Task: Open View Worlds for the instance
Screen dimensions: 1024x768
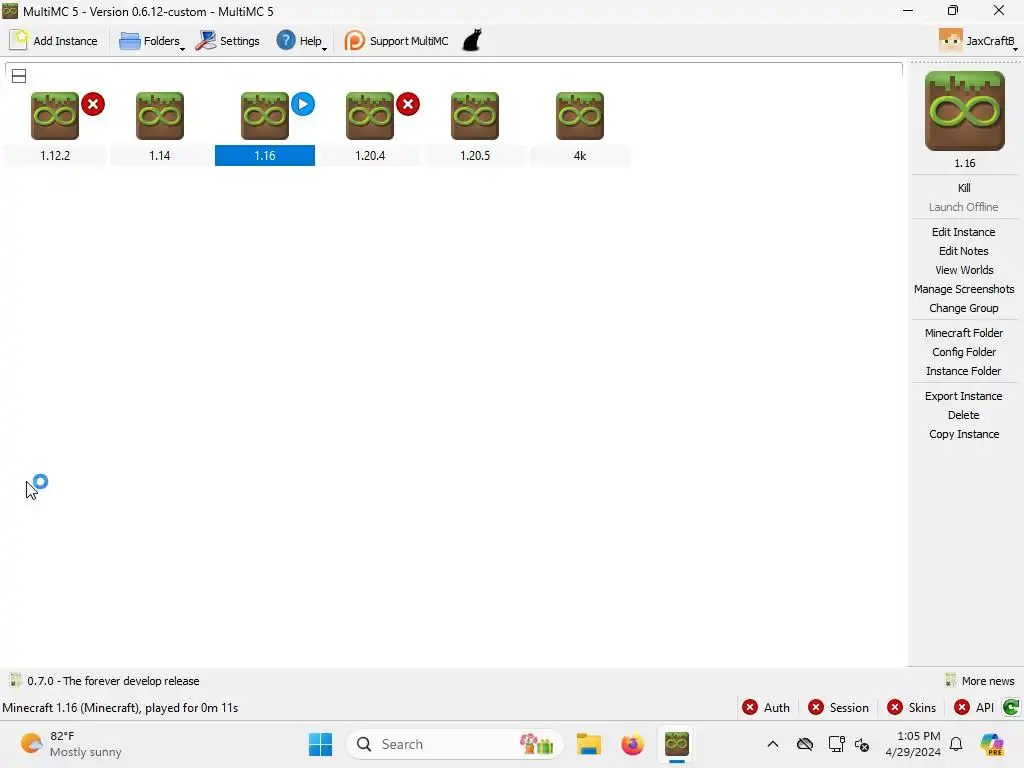Action: (x=964, y=270)
